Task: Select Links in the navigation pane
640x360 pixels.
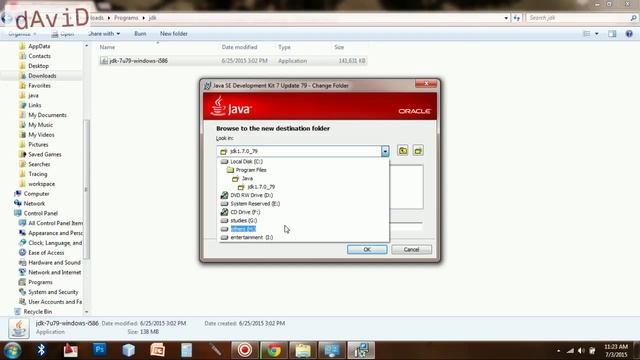Action: (35, 105)
